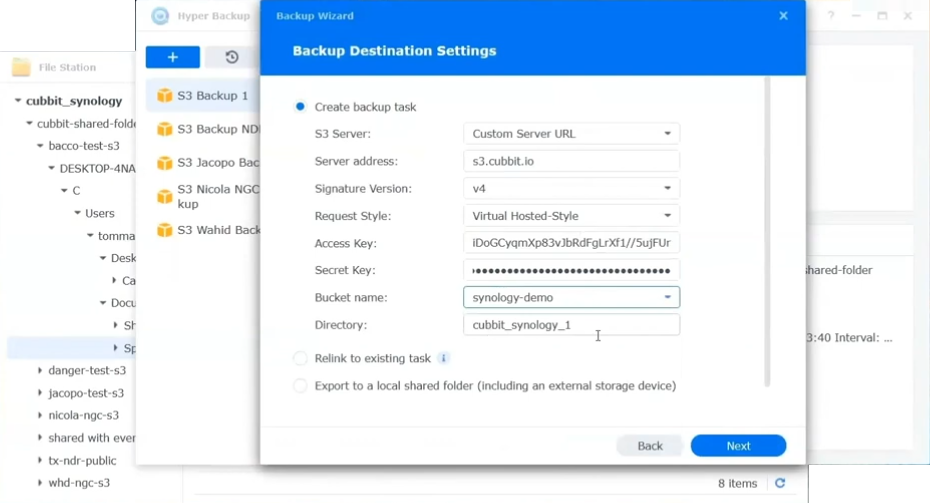Open the backup history clock icon
This screenshot has width=930, height=503.
point(231,57)
